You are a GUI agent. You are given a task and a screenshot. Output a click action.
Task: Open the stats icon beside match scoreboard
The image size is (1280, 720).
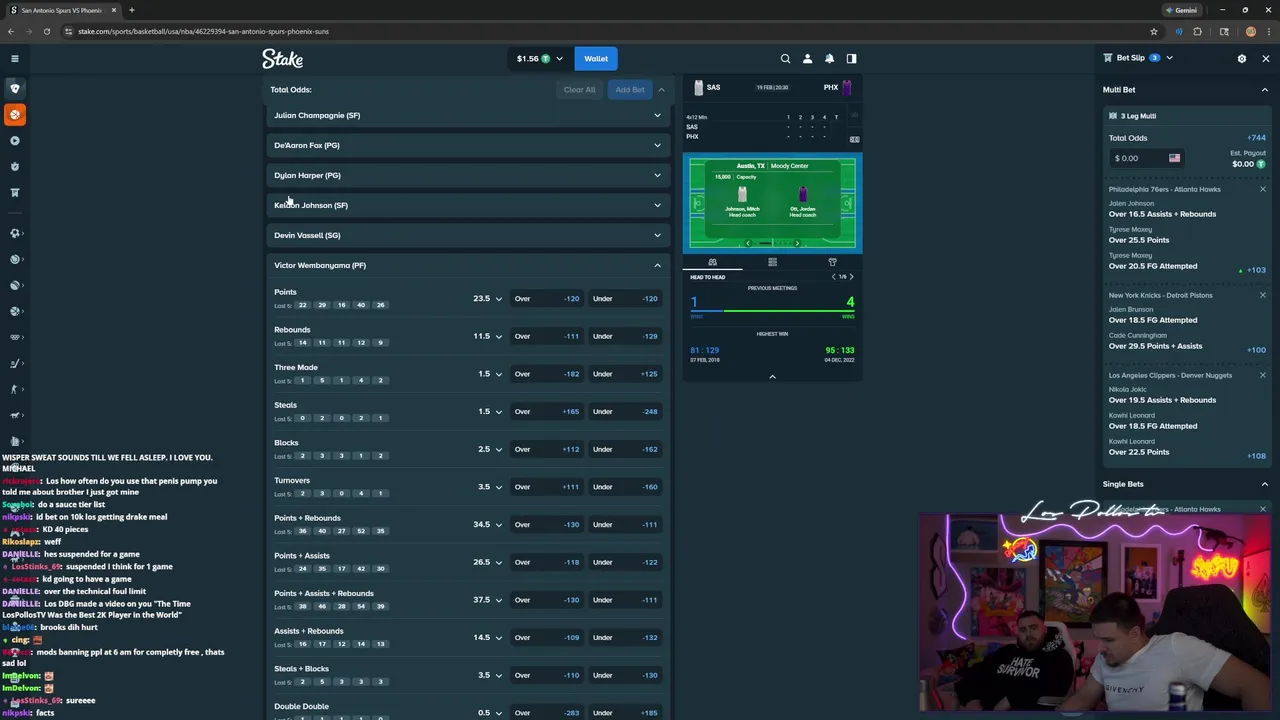pyautogui.click(x=854, y=114)
